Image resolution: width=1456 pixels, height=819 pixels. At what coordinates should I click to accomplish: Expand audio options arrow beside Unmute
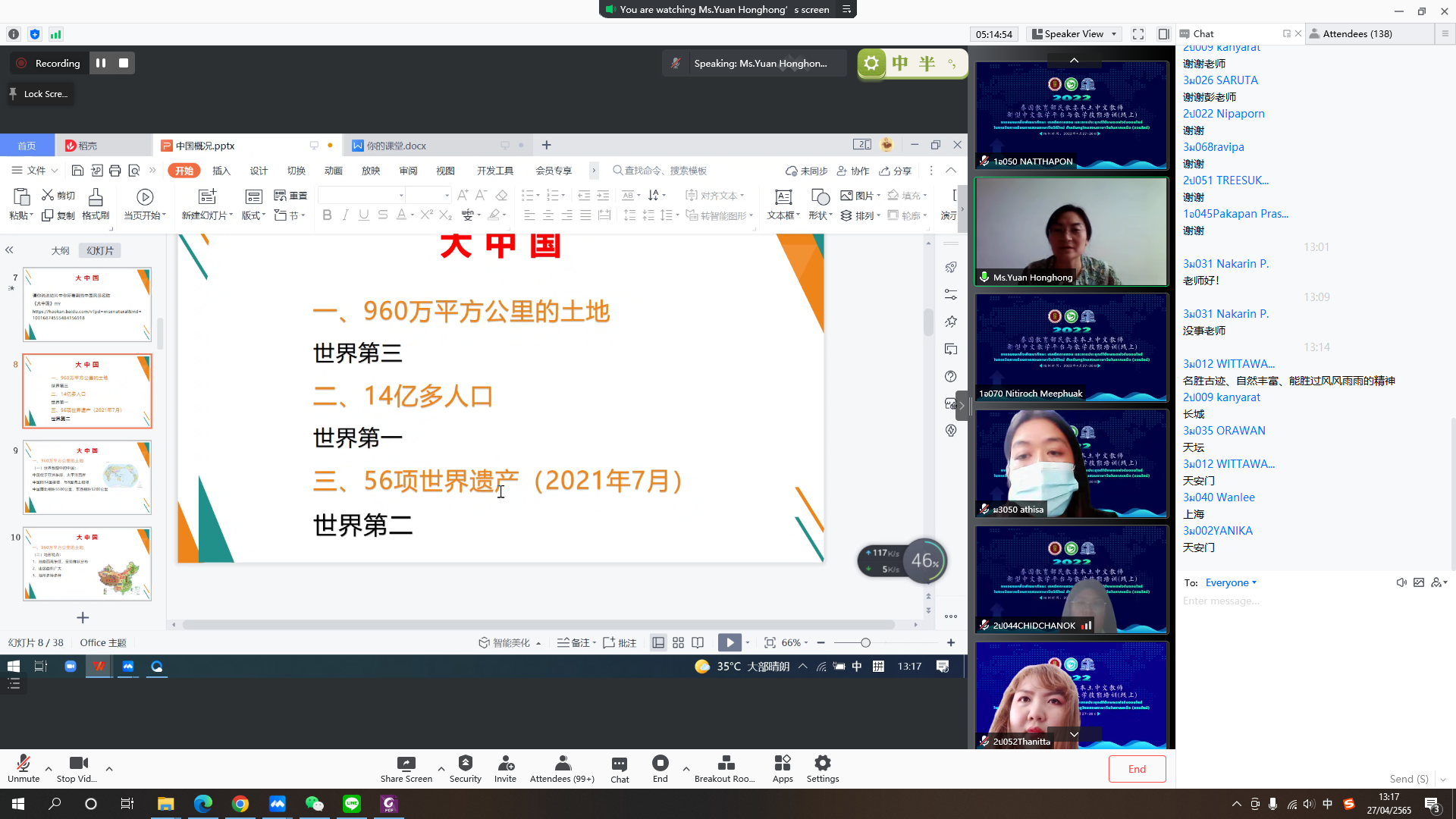click(49, 769)
